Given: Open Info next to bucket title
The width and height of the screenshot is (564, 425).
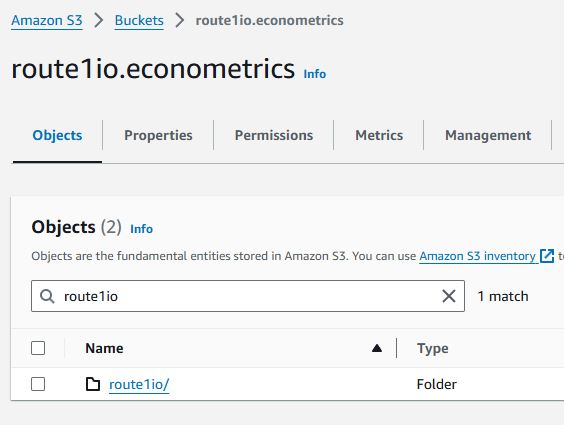Looking at the screenshot, I should click(x=315, y=74).
